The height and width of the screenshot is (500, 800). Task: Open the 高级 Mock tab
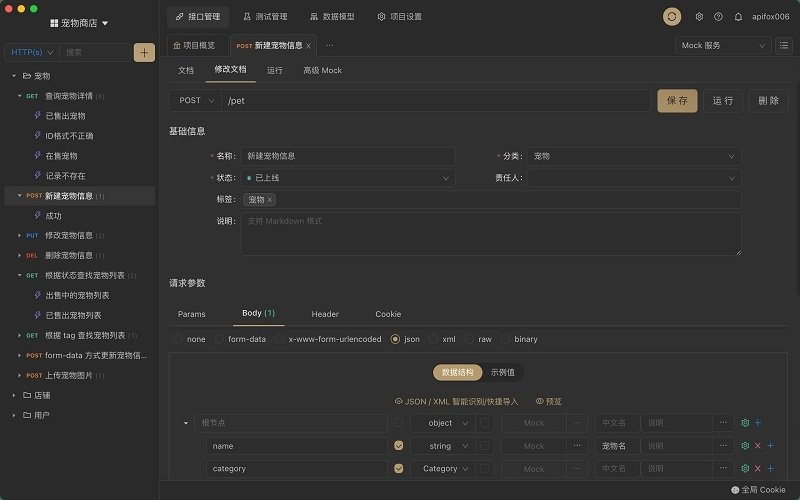(322, 70)
